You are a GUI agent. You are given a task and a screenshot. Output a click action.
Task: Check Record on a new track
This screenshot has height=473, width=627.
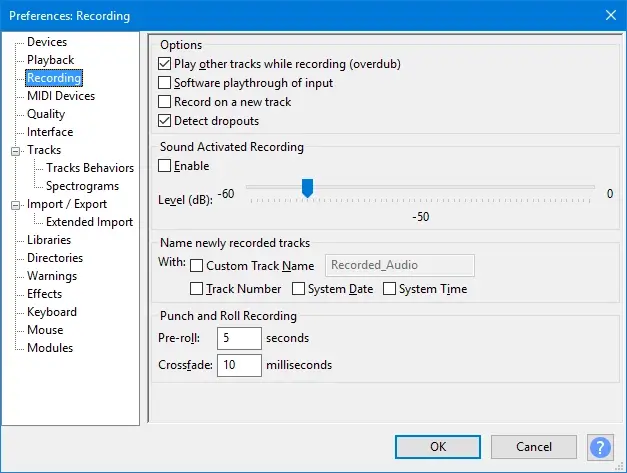pos(166,102)
